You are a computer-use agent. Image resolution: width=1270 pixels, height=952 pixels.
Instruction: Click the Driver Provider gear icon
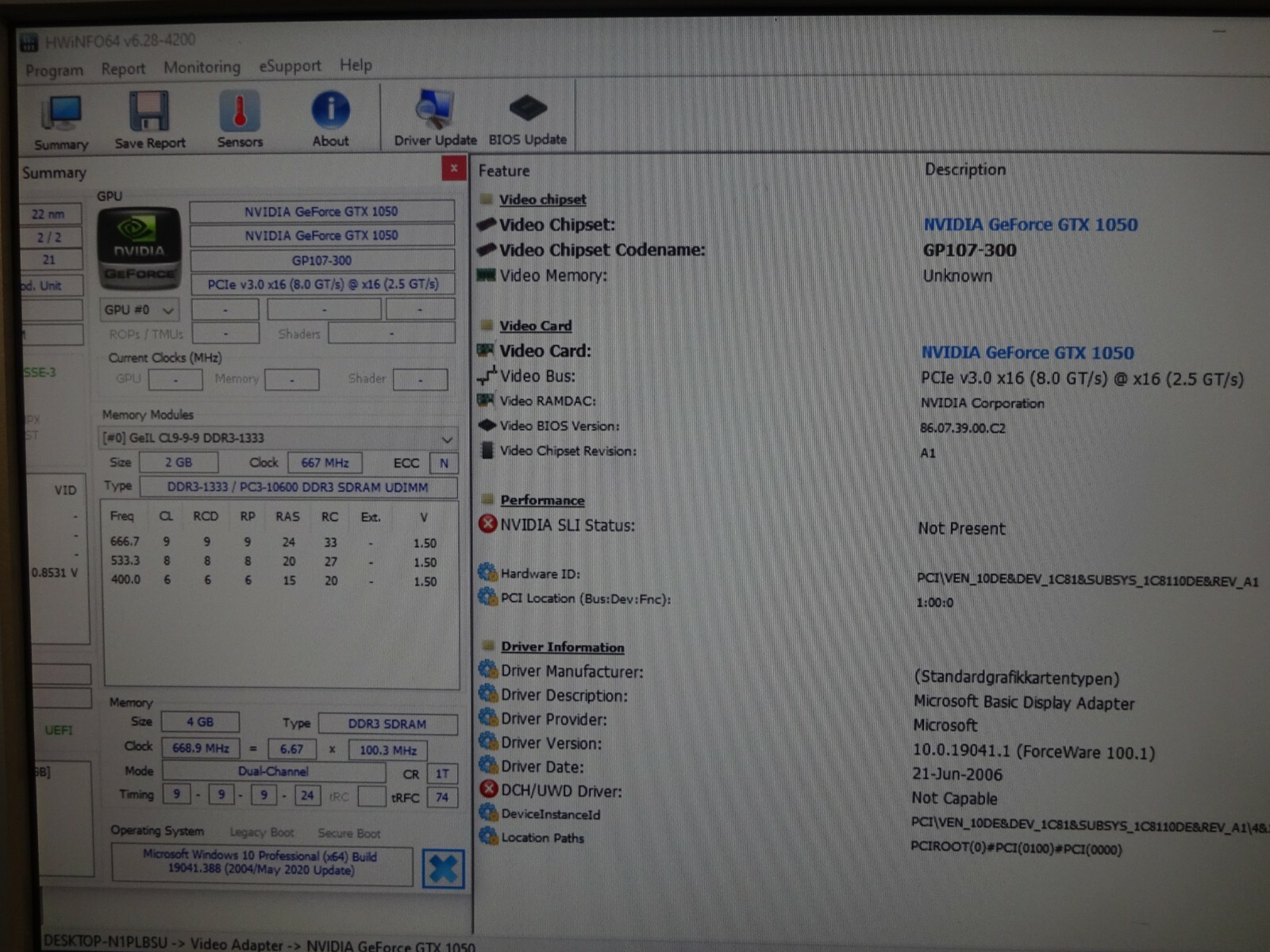pyautogui.click(x=487, y=717)
